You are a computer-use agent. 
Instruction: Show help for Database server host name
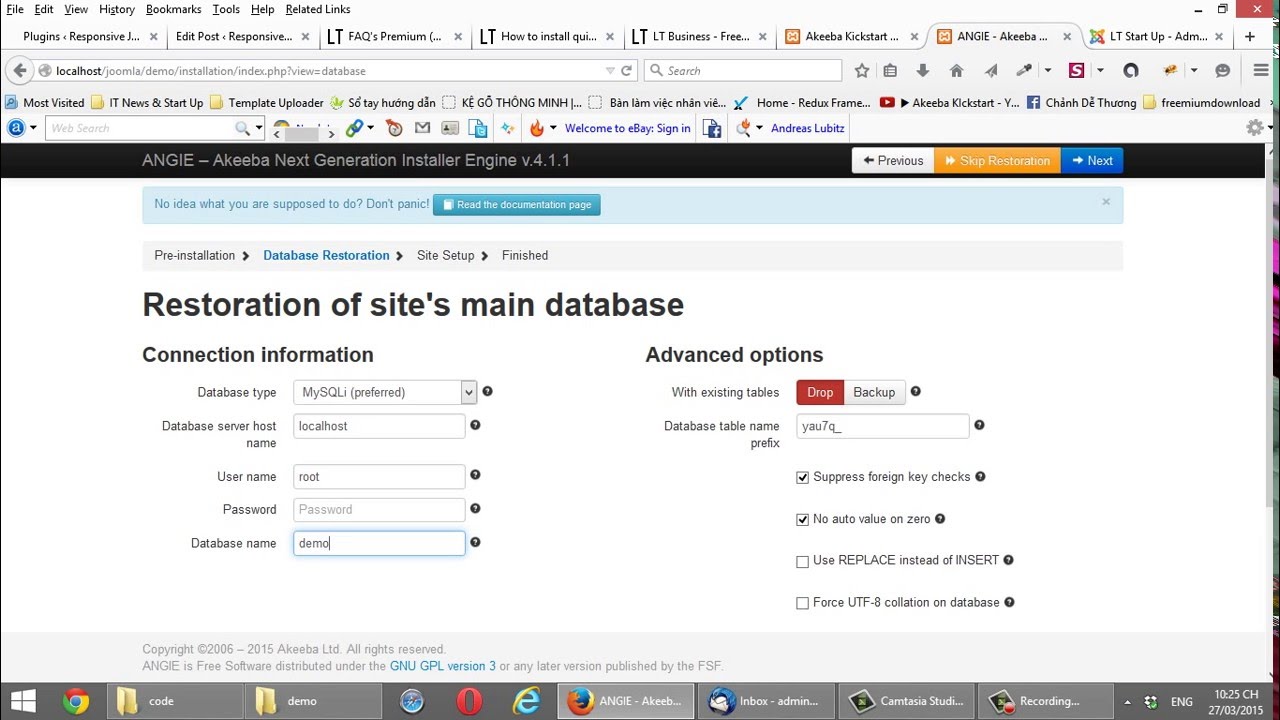pyautogui.click(x=475, y=425)
